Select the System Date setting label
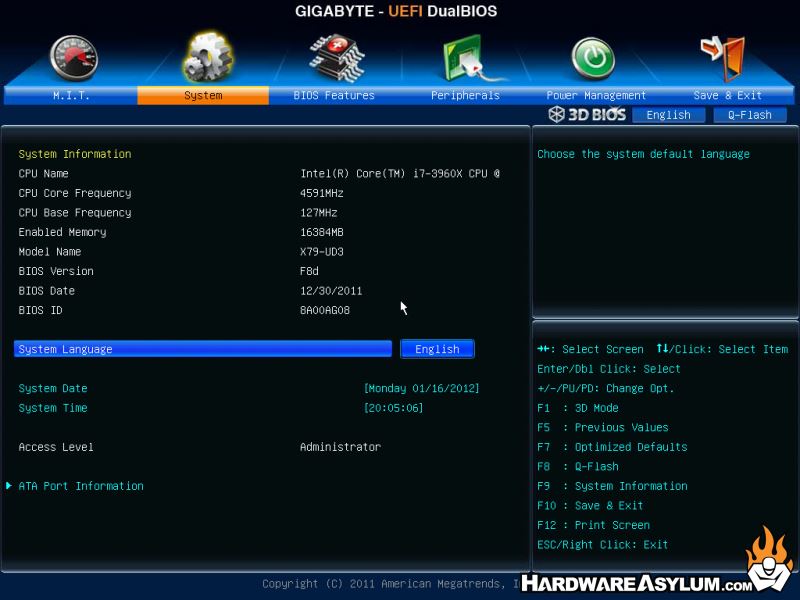Screen dimensions: 800x600 coord(53,388)
